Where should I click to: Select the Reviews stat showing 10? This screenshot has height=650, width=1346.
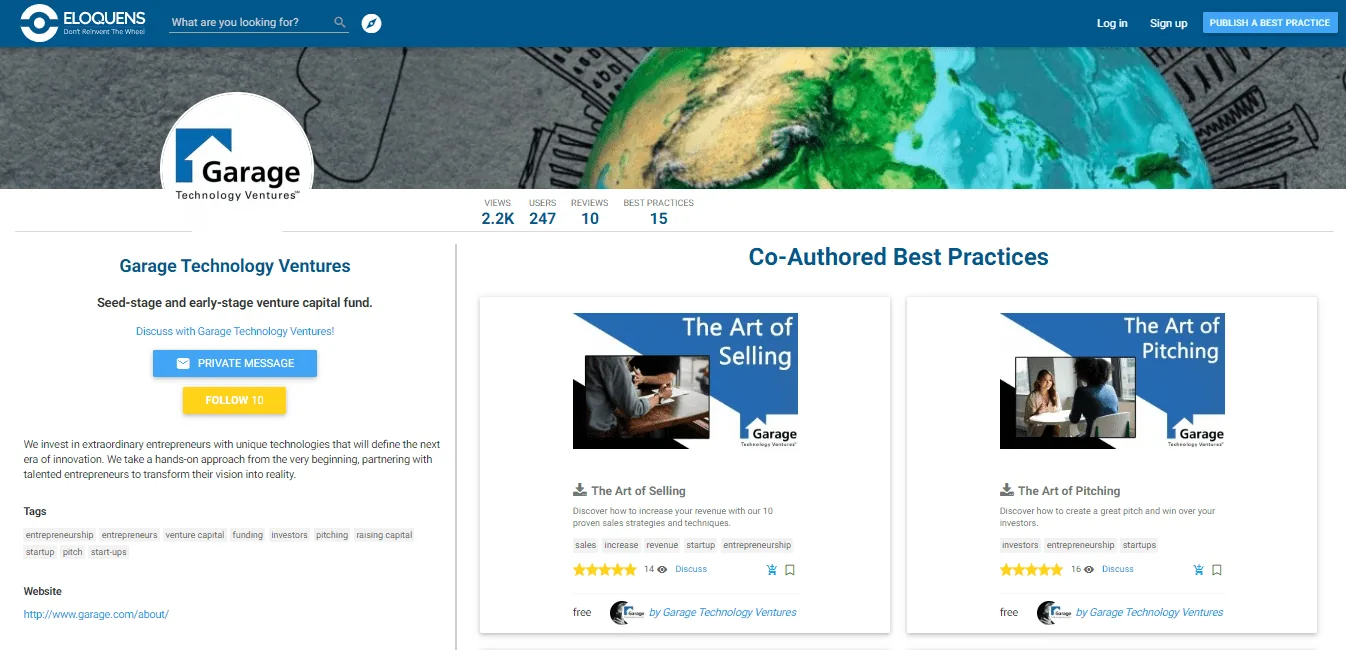point(590,212)
